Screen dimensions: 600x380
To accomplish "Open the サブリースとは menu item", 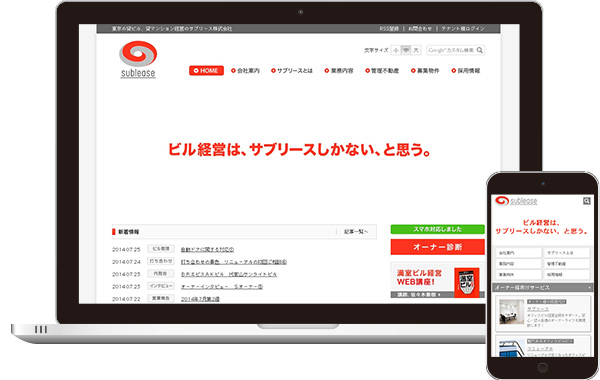I will tap(292, 70).
